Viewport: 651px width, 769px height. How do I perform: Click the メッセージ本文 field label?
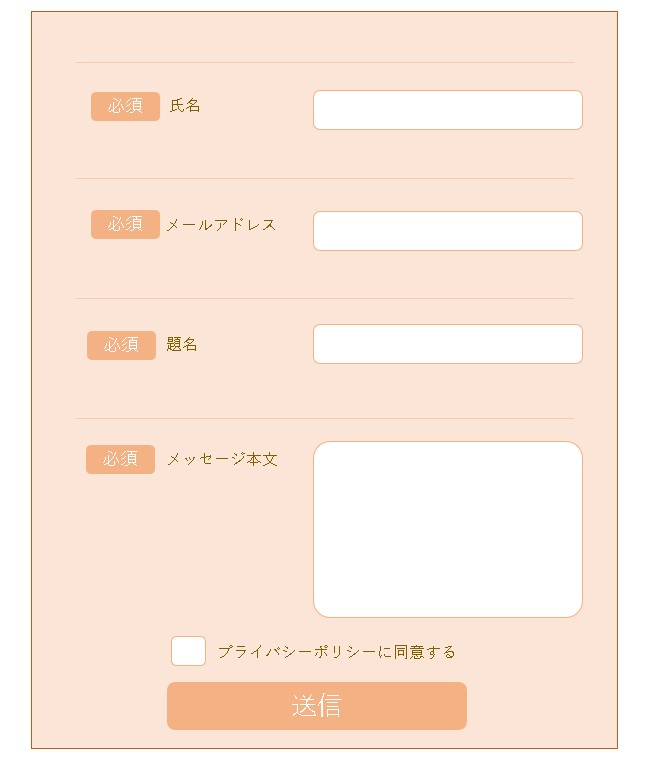click(222, 459)
